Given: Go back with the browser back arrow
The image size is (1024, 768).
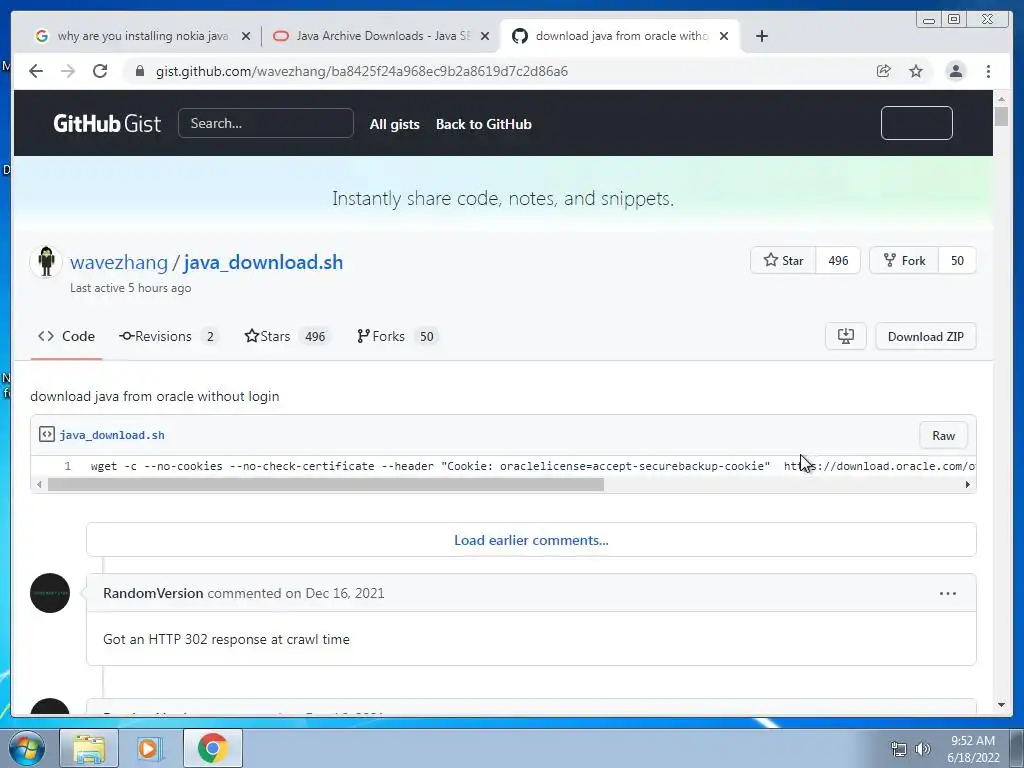Looking at the screenshot, I should tap(36, 71).
